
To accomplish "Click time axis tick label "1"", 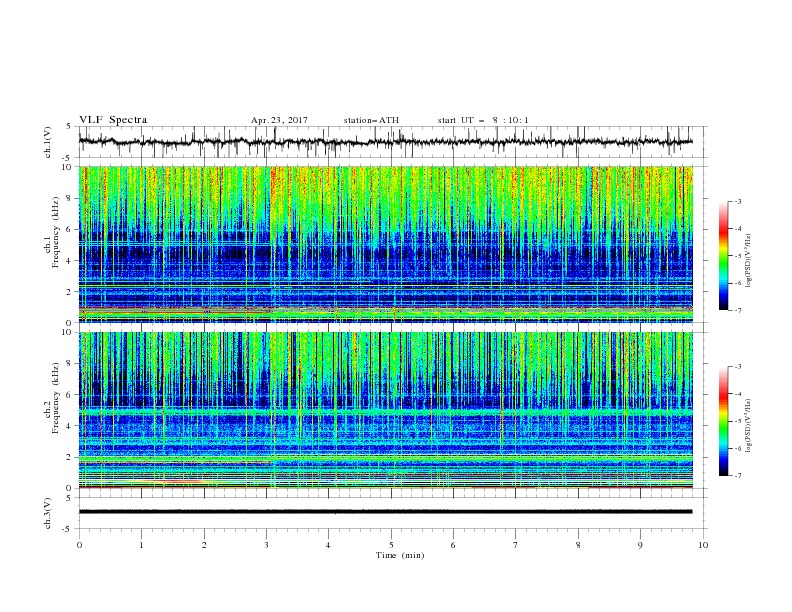I will tap(141, 545).
